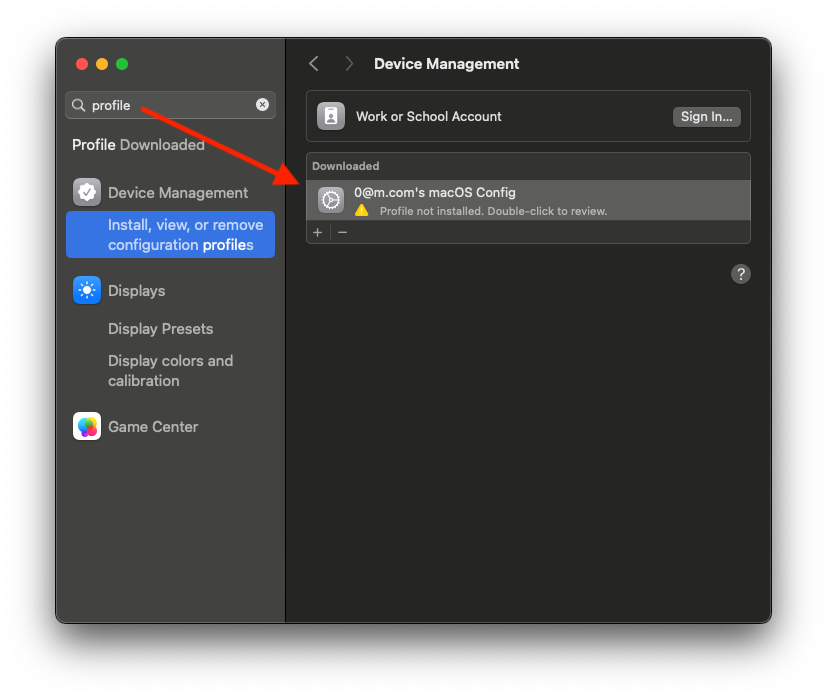Click into the profile search field

click(170, 105)
